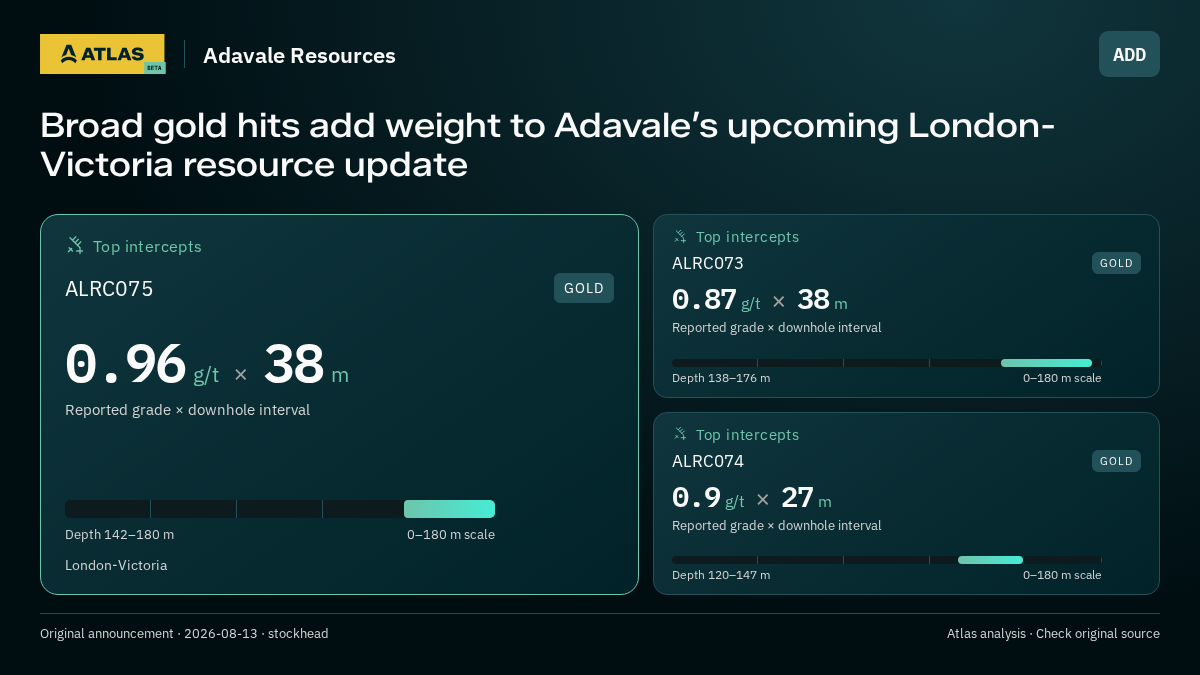Click the ALRC073 depth bar highlight
The image size is (1200, 675).
coord(1046,363)
